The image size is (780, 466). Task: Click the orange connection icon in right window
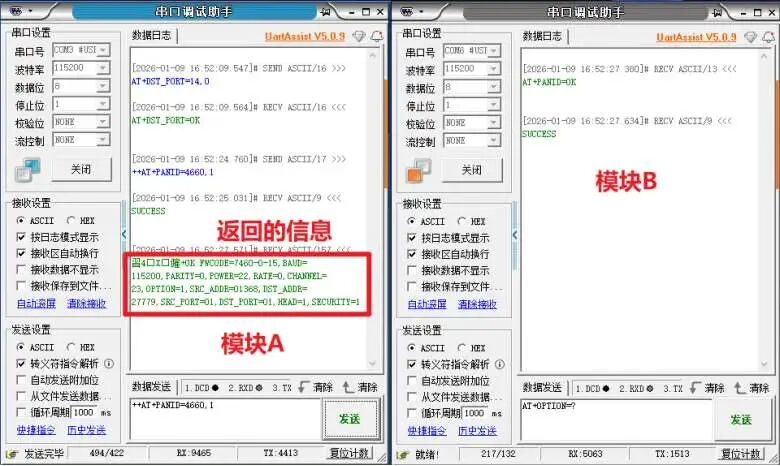pyautogui.click(x=418, y=171)
